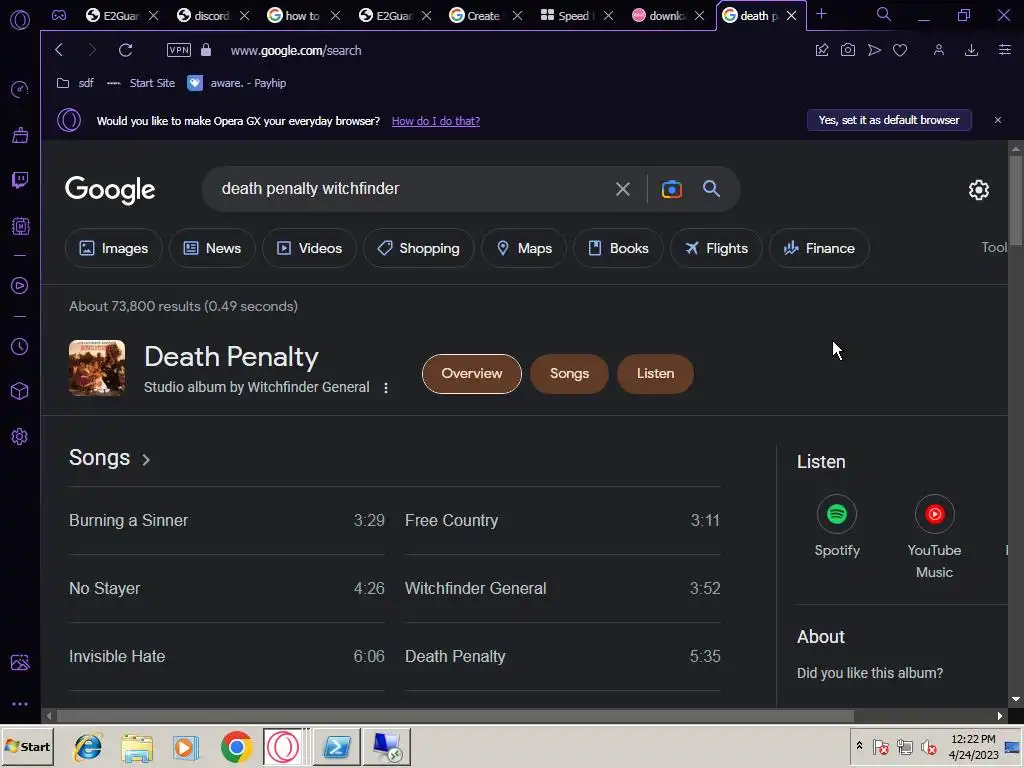Select News search filter
The height and width of the screenshot is (768, 1024).
(212, 248)
